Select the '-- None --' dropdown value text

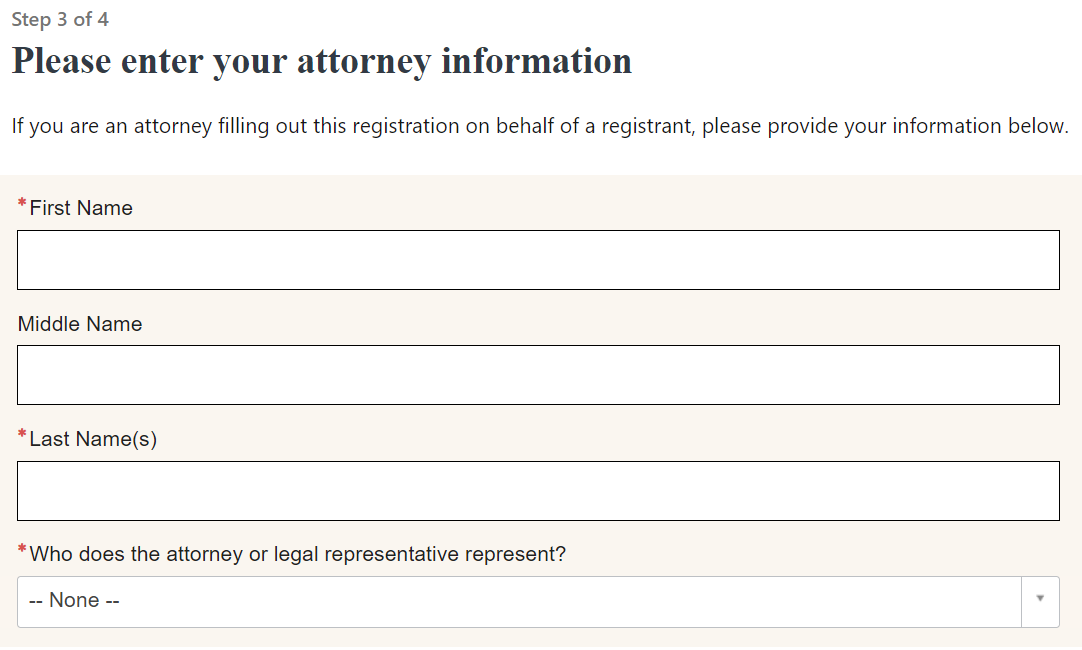75,601
